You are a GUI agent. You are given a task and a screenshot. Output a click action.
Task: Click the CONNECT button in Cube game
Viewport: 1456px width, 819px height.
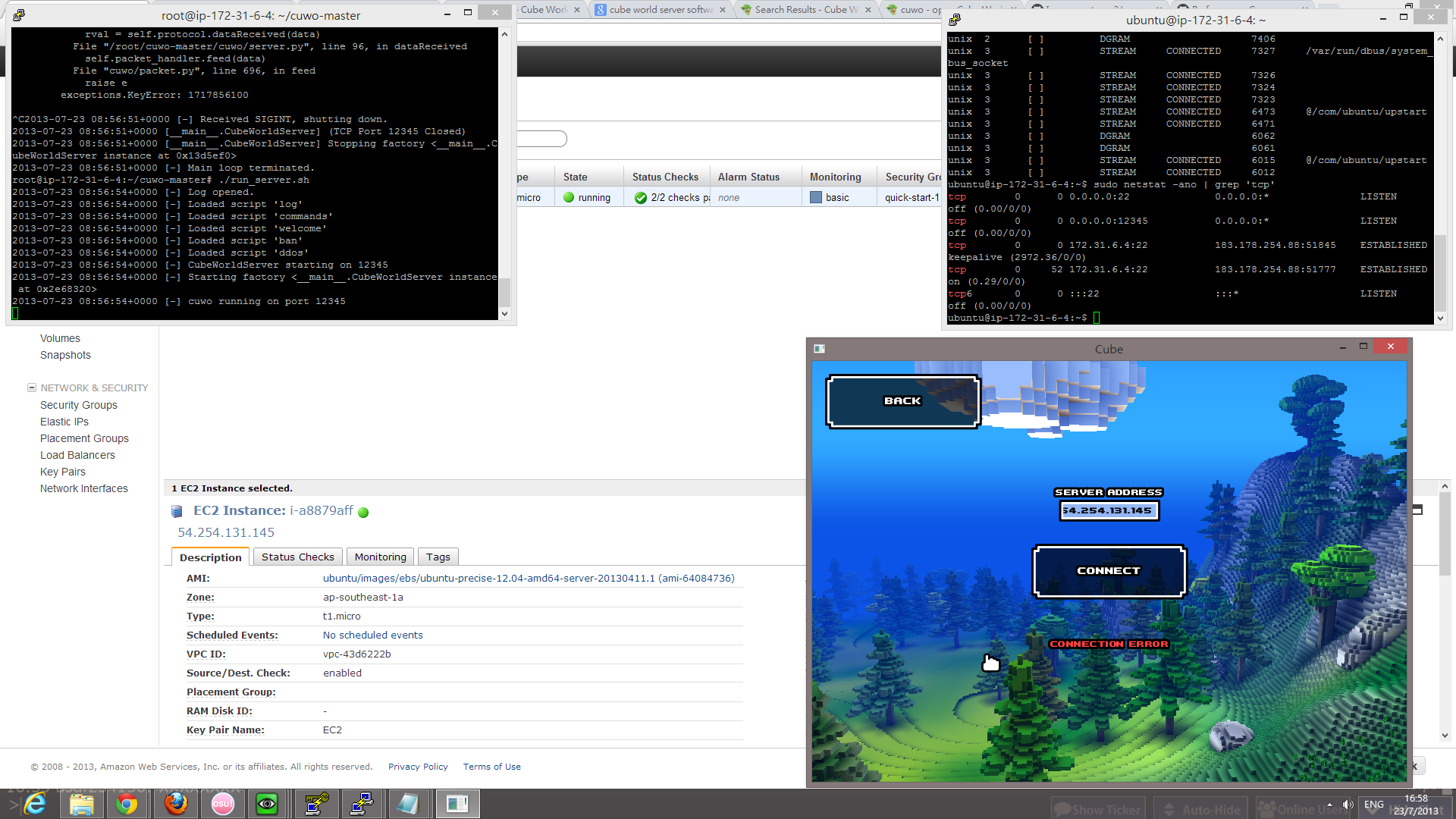tap(1109, 571)
